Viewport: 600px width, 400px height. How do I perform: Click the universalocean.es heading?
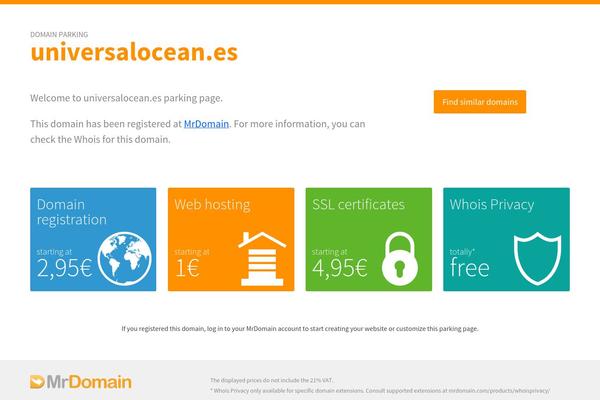[x=134, y=52]
